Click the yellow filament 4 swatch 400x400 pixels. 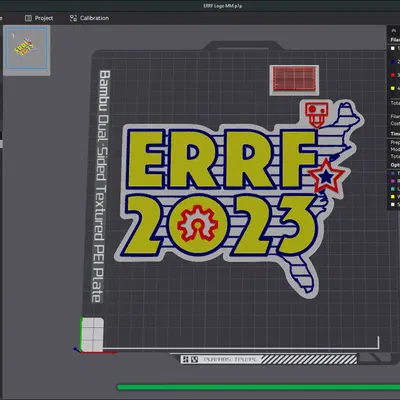[x=393, y=88]
